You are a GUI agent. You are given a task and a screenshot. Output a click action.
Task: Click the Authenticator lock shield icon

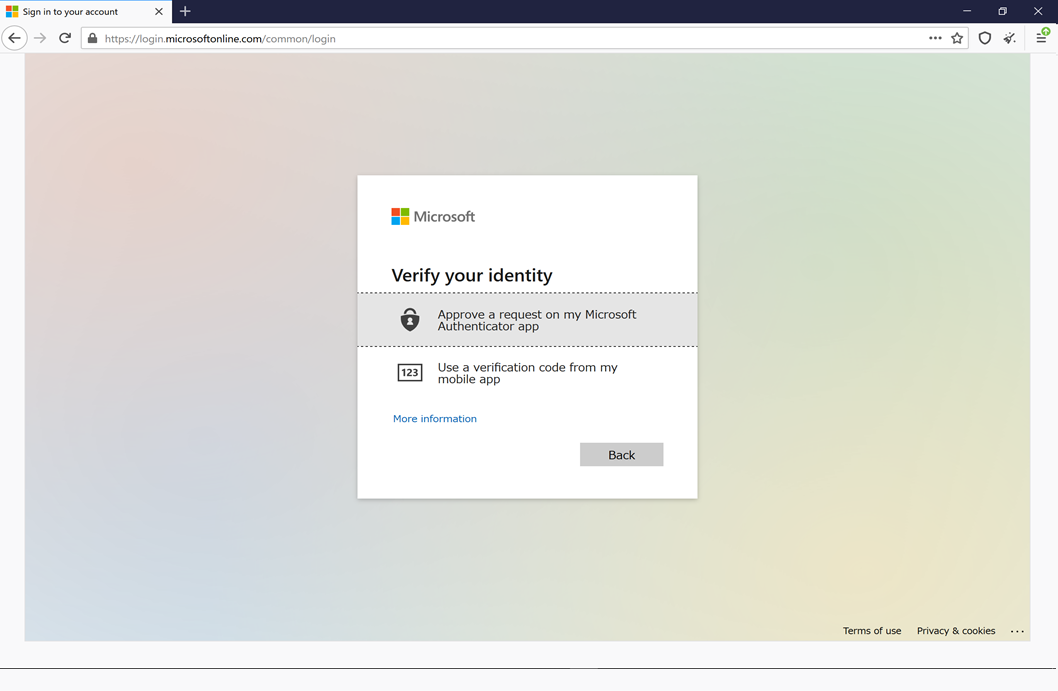(x=410, y=320)
